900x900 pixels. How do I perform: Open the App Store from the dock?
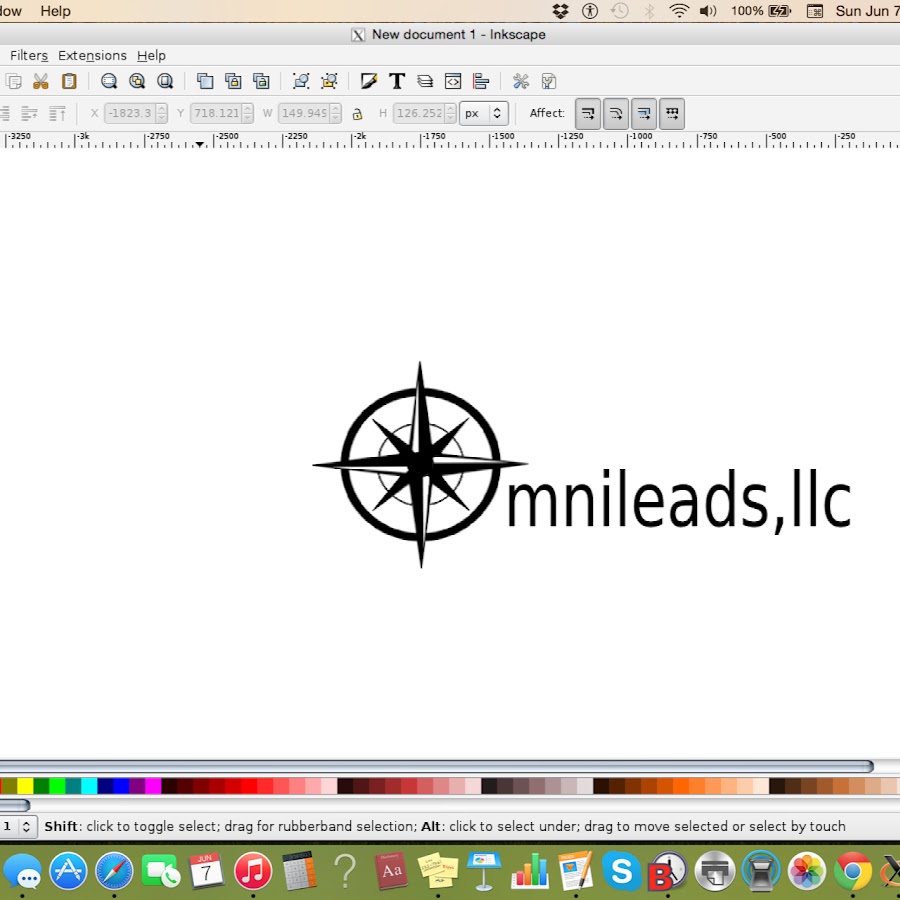(x=68, y=870)
